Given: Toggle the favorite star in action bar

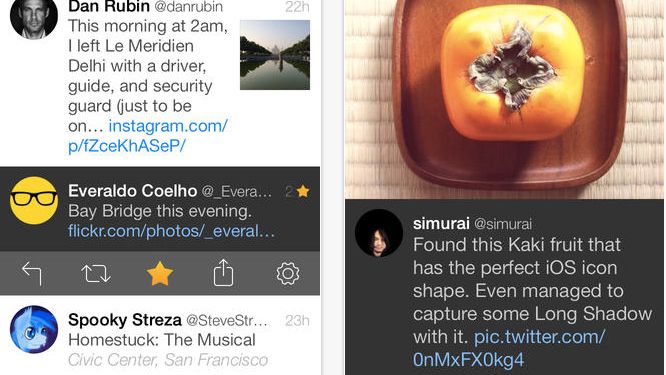Looking at the screenshot, I should 160,273.
